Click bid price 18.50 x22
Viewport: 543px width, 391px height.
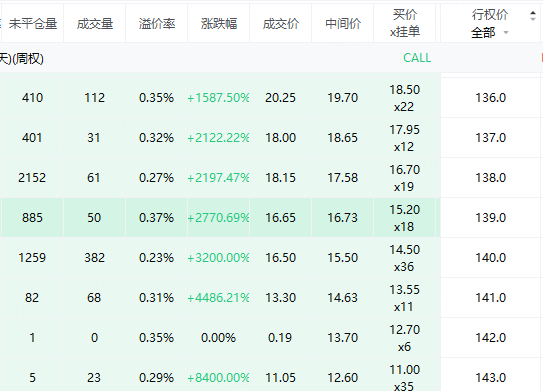coord(404,98)
